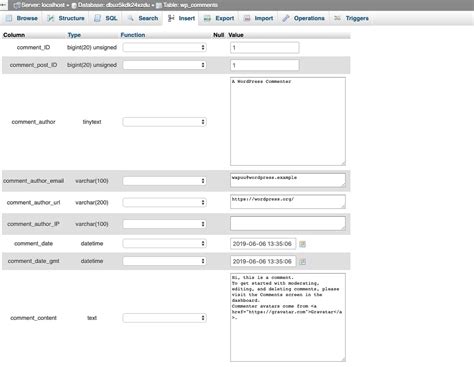The width and height of the screenshot is (474, 367).
Task: Click the Table: wp_comments breadcrumb link
Action: click(x=190, y=5)
